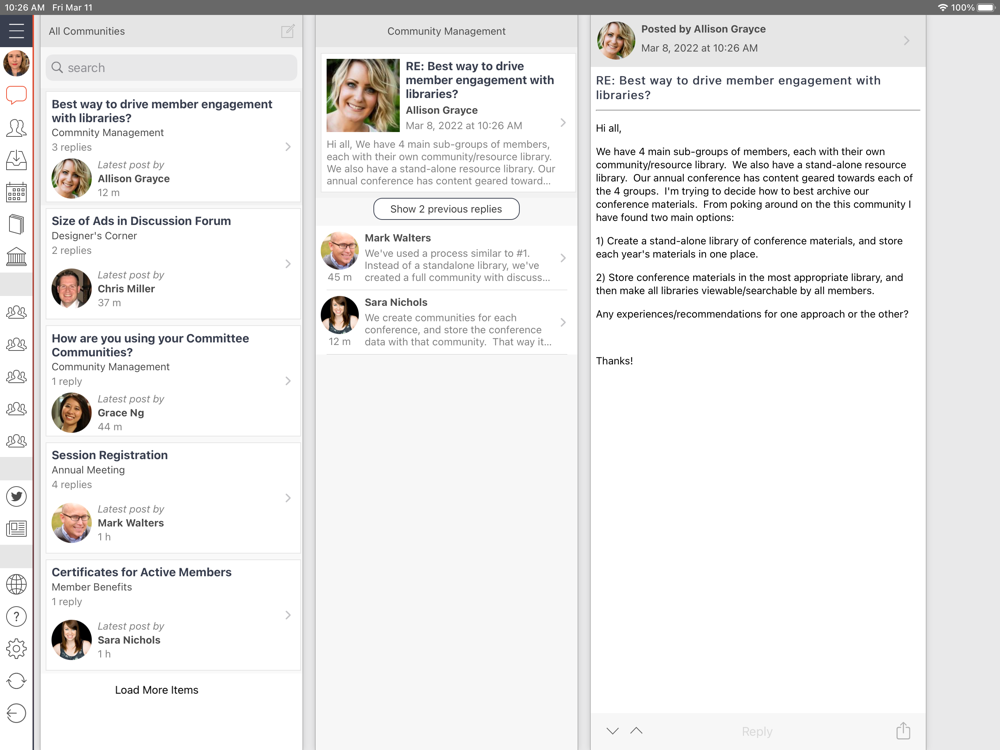Tap the Reply button in the post footer
The height and width of the screenshot is (750, 1000).
[x=757, y=732]
